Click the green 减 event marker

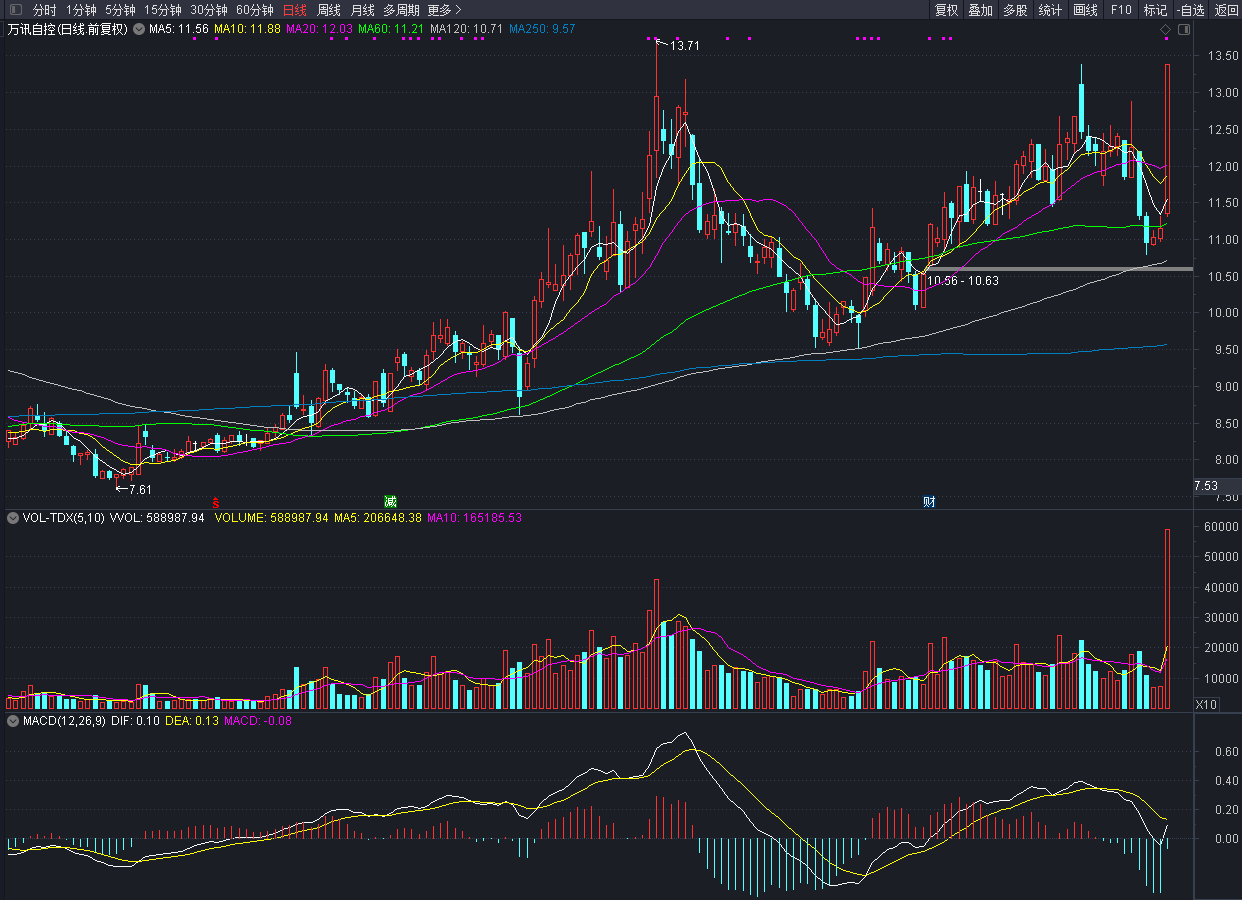[x=390, y=500]
